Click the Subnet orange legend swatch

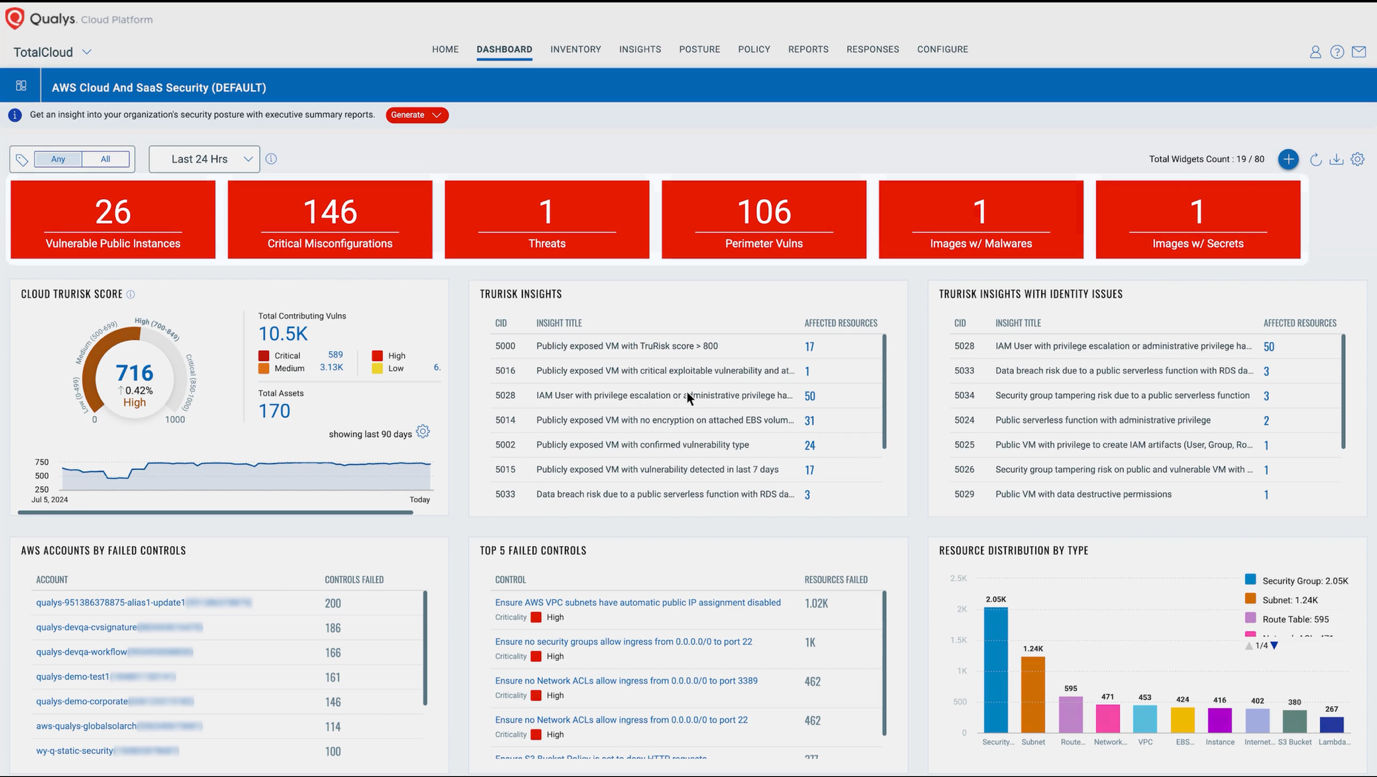click(1250, 599)
